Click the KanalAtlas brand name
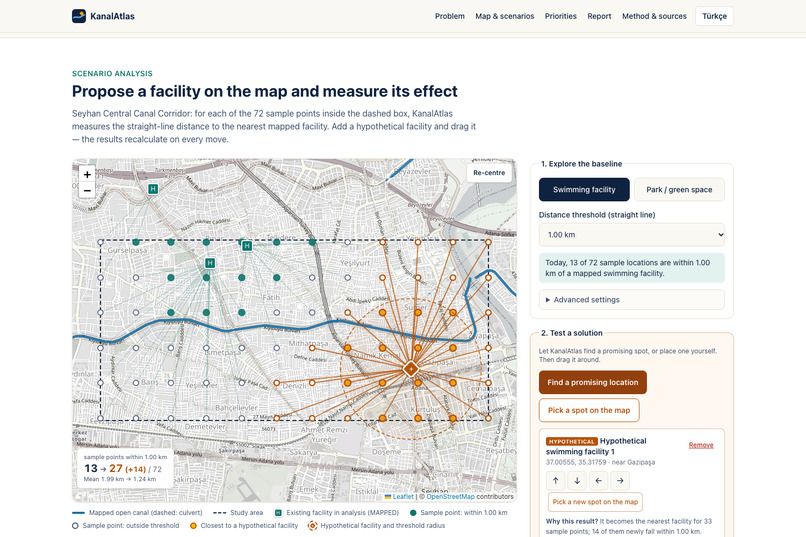 pos(112,16)
